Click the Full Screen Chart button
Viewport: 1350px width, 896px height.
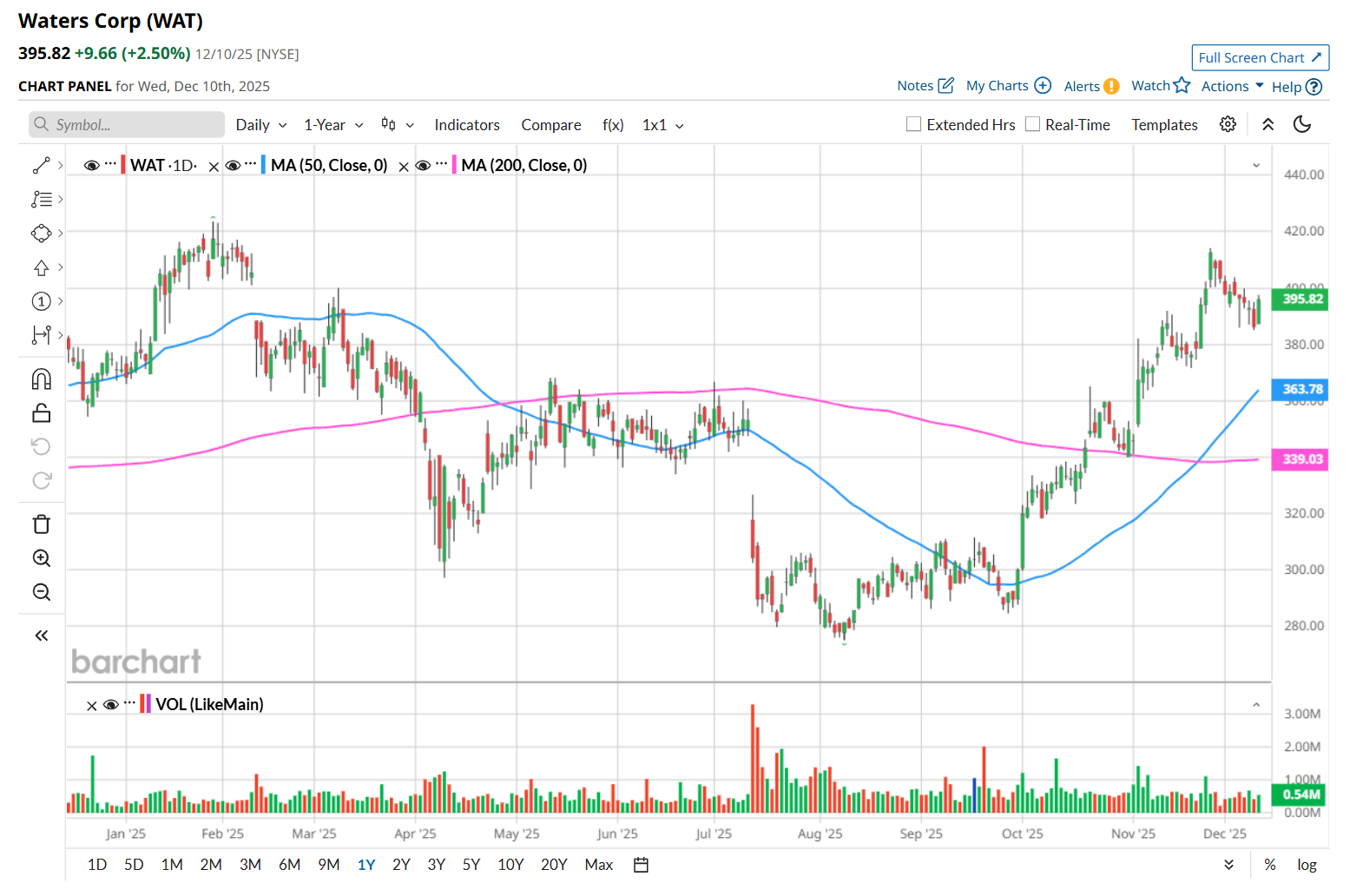click(1260, 57)
